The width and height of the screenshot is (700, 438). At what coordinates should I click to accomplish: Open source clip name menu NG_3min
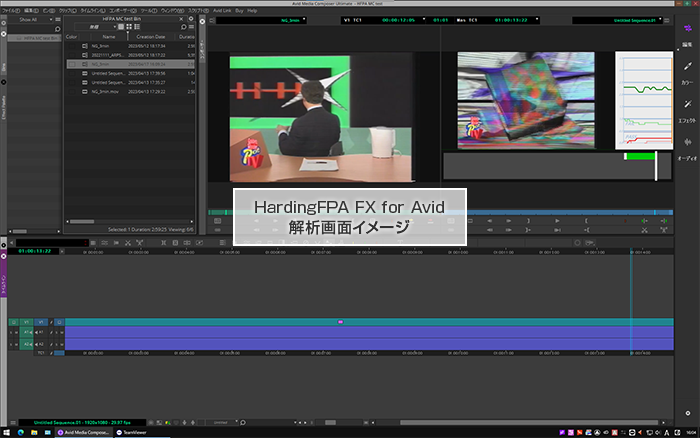coord(261,20)
